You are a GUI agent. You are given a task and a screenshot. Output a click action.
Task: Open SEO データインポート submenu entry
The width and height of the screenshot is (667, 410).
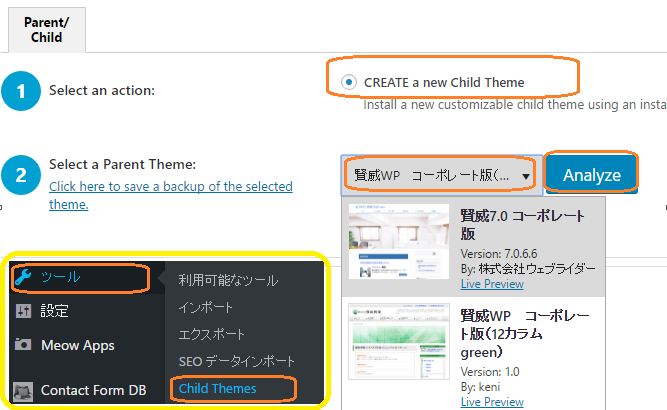click(x=237, y=361)
